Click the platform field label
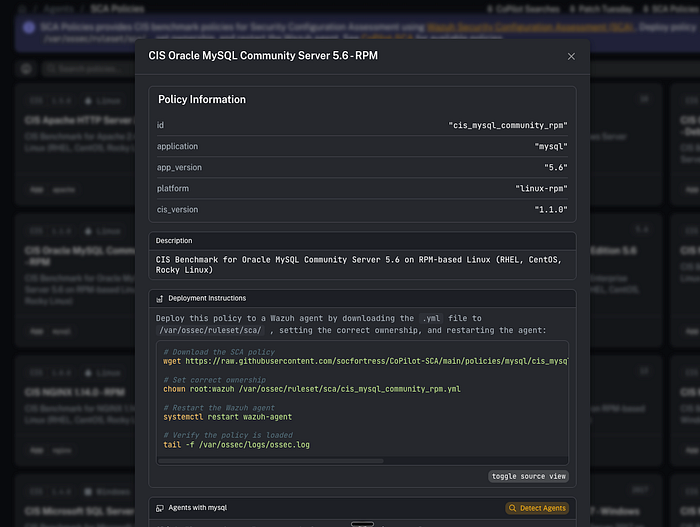The height and width of the screenshot is (527, 700). [172, 188]
